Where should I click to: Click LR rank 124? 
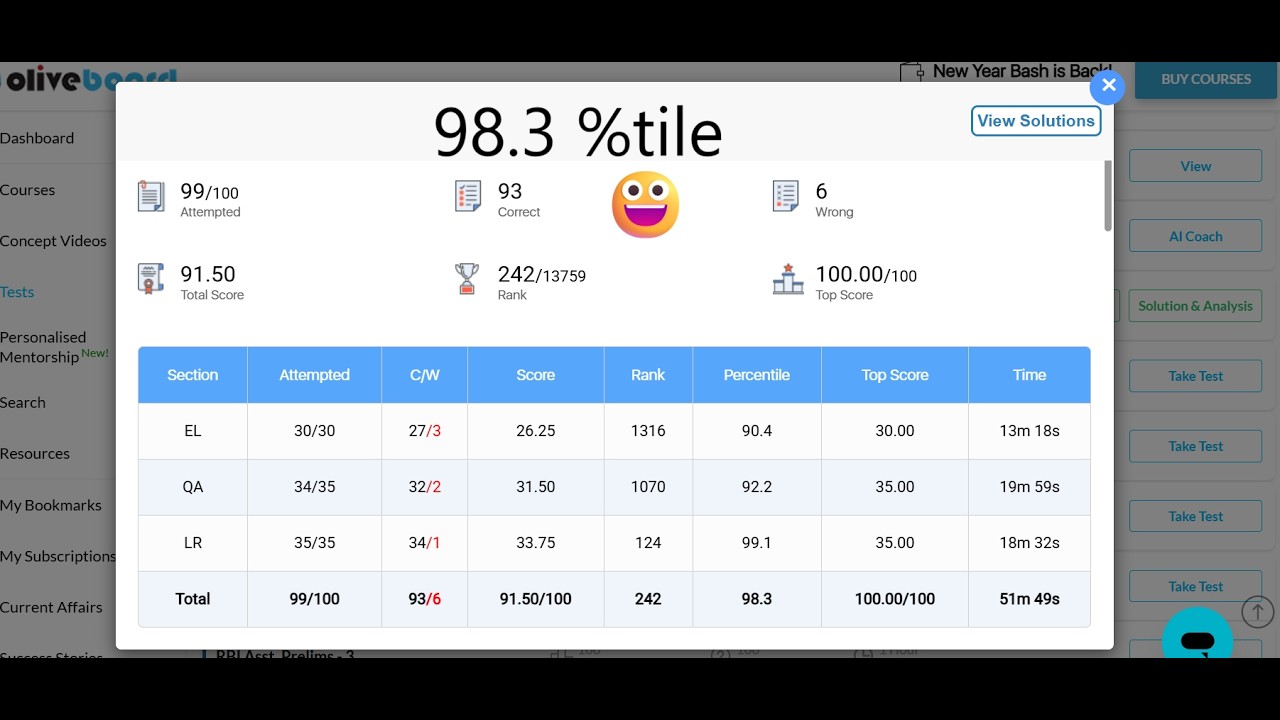[648, 543]
